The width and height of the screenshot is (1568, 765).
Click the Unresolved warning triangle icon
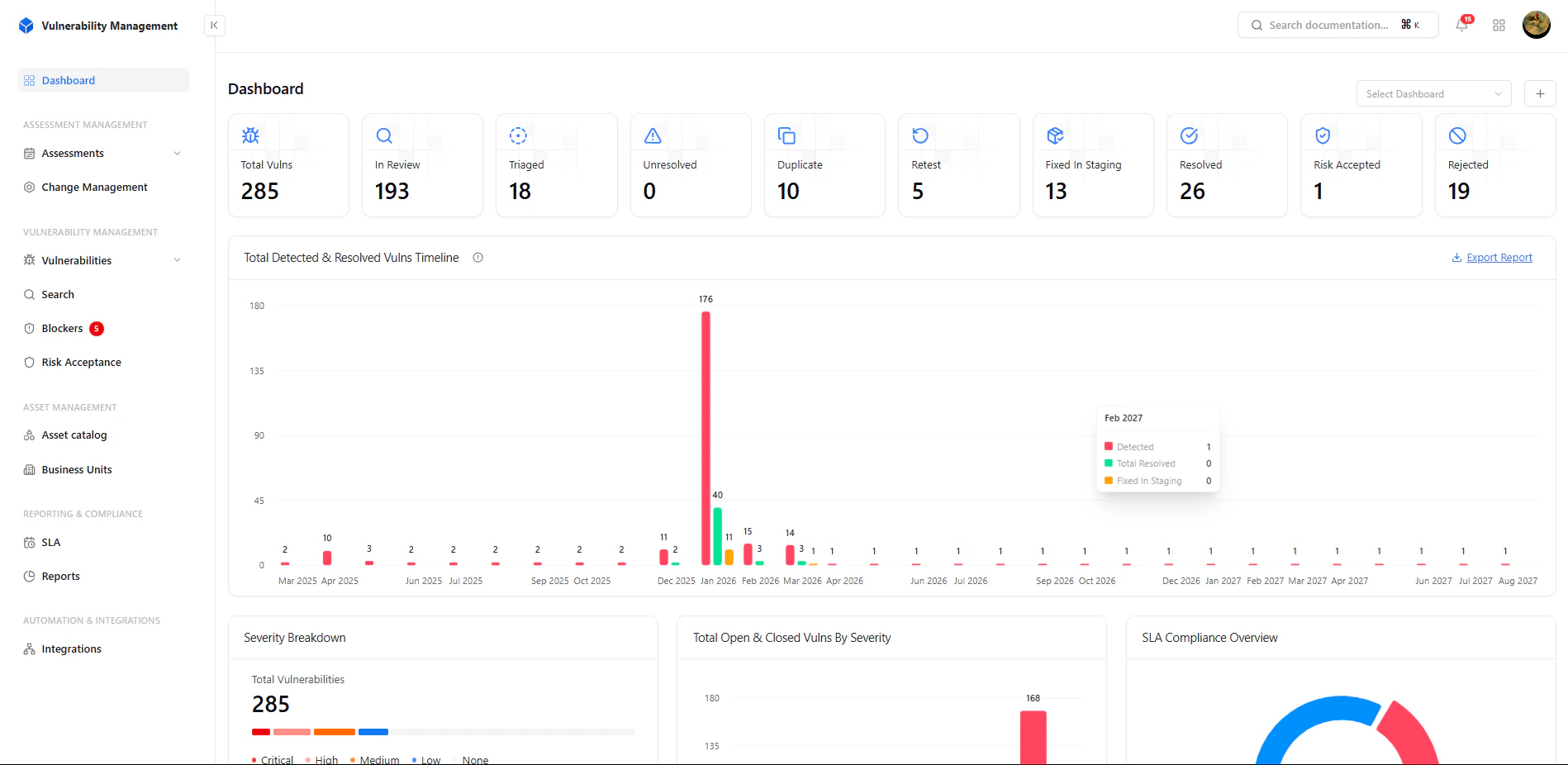(x=653, y=135)
